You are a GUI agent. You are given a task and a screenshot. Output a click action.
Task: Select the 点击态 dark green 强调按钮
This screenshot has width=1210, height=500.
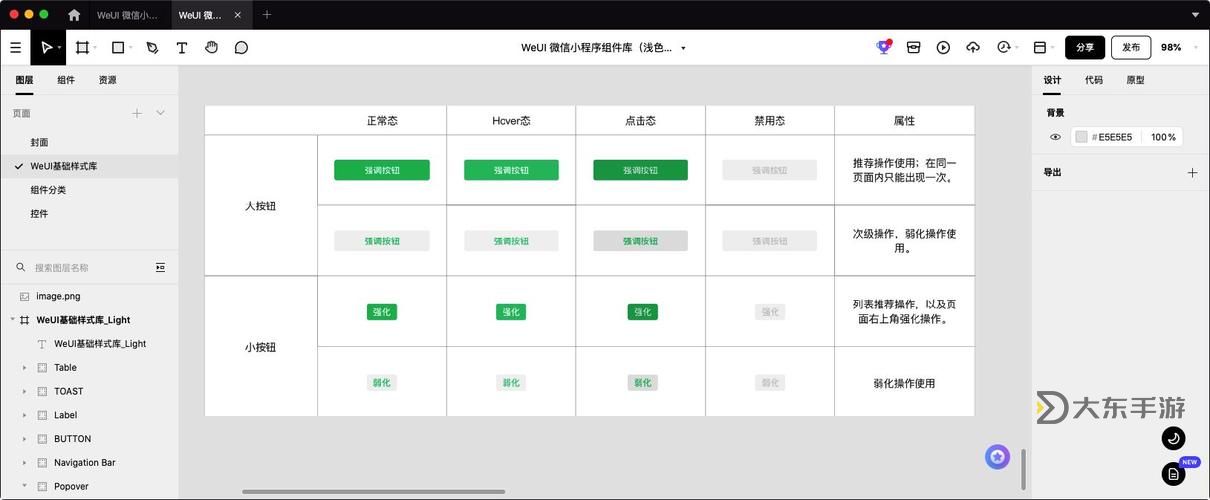[640, 170]
